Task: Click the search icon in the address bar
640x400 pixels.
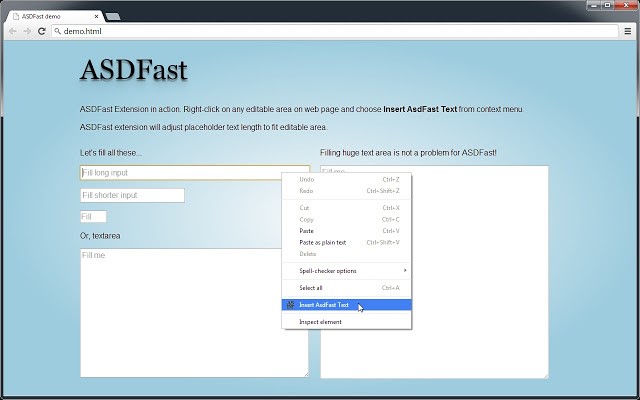Action: click(x=58, y=31)
